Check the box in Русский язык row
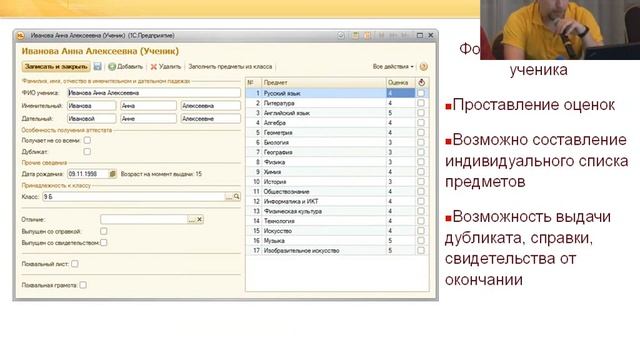Screen dimensions: 640x360 tap(421, 93)
